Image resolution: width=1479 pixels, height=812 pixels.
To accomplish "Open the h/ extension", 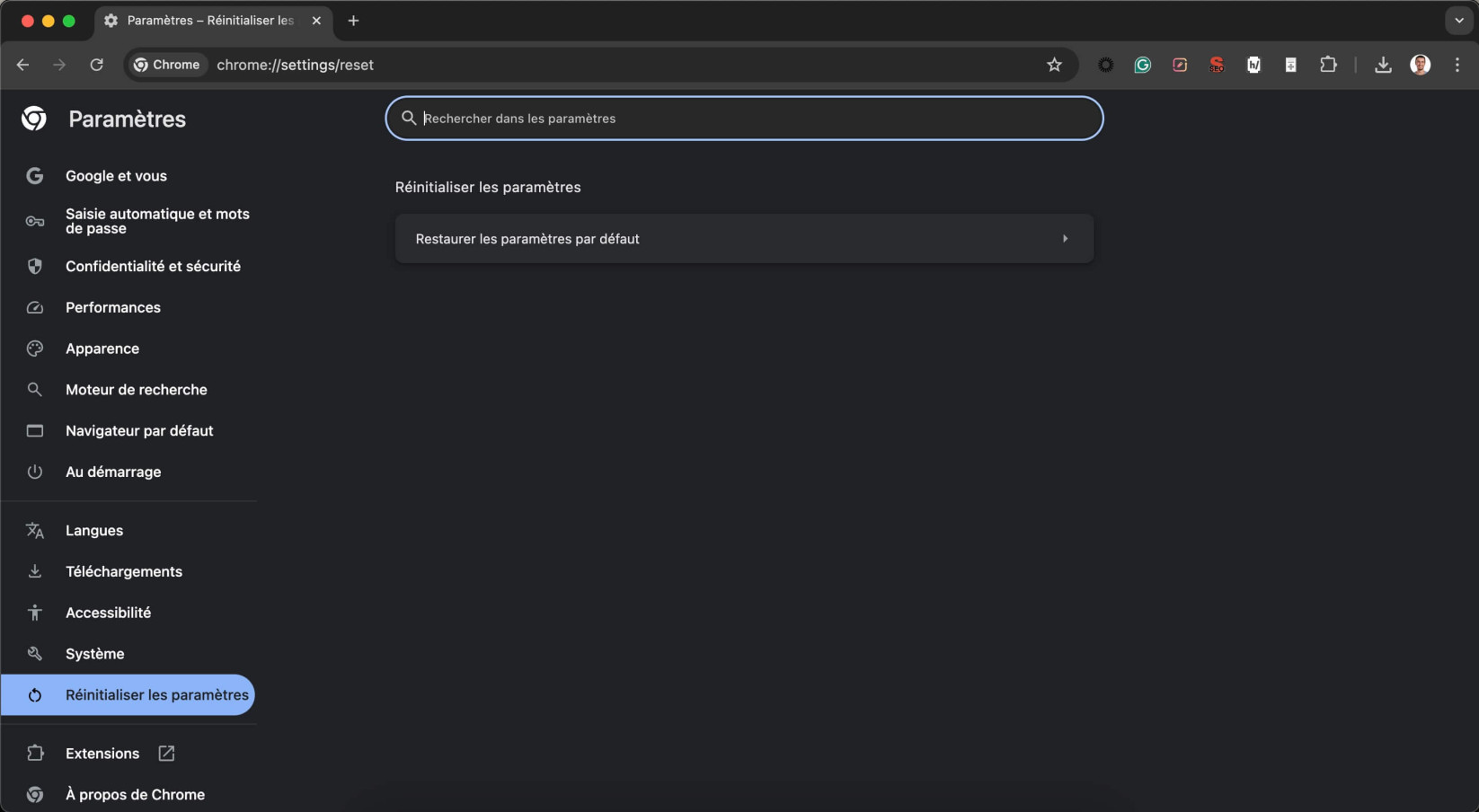I will (1253, 65).
